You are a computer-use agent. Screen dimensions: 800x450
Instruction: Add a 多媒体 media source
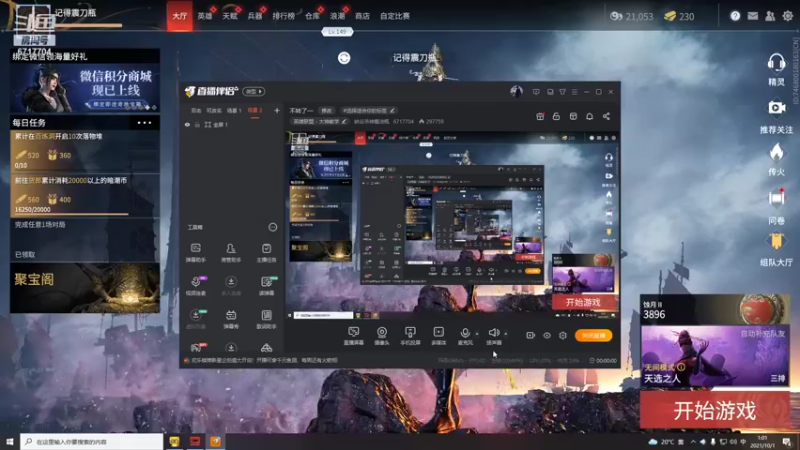438,336
